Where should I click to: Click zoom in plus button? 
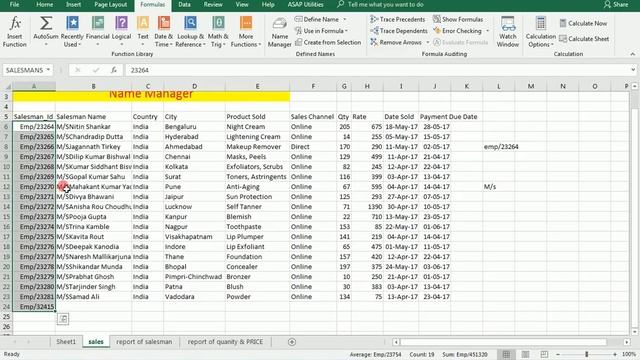click(x=615, y=354)
